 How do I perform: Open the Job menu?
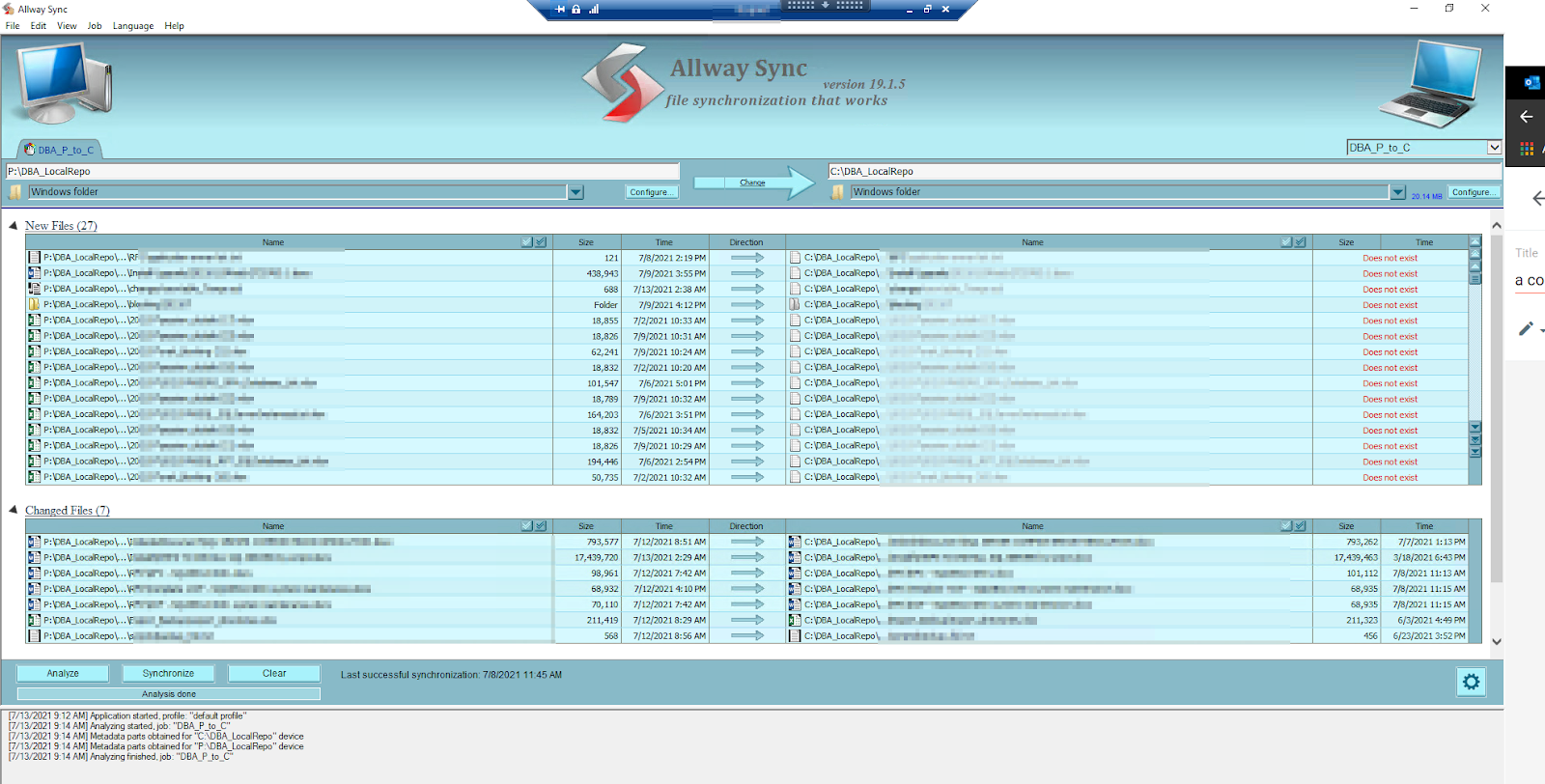tap(95, 26)
